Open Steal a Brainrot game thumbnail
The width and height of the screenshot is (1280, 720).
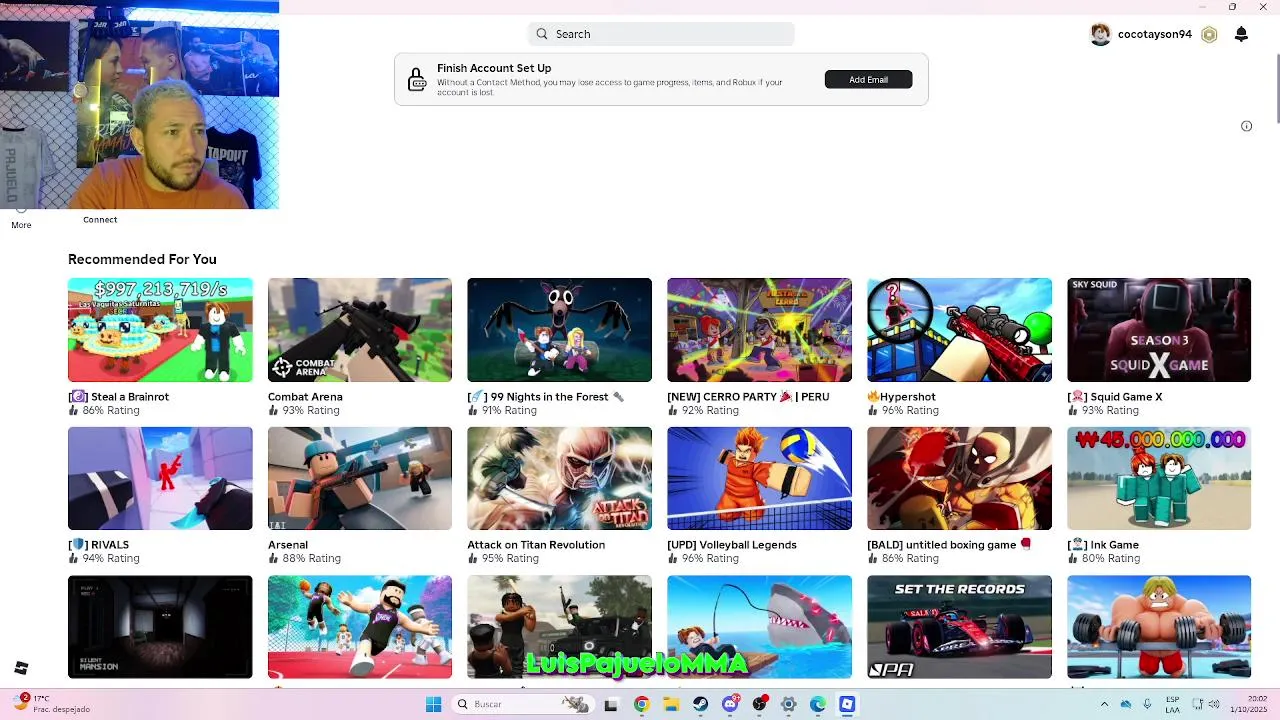pos(160,330)
